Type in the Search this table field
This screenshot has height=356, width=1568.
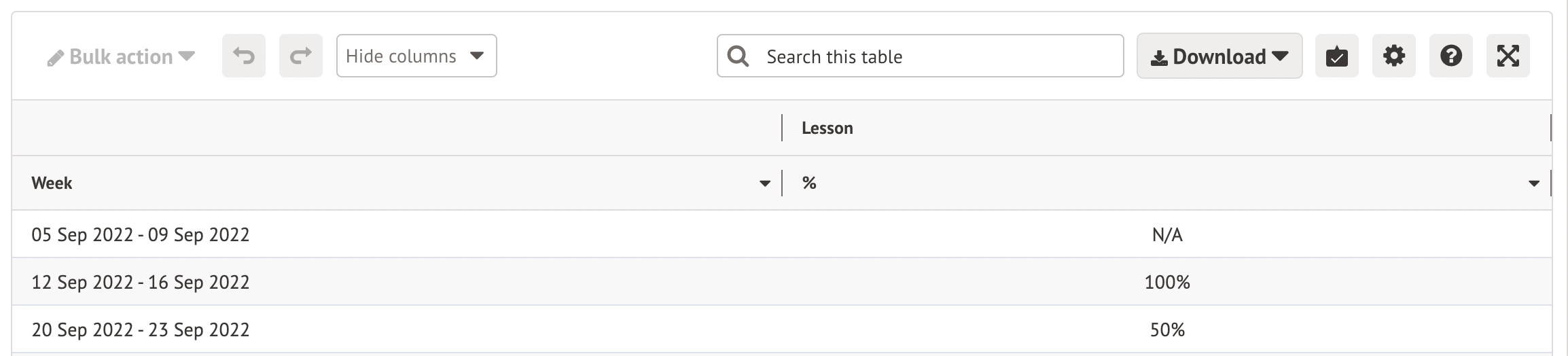pyautogui.click(x=938, y=56)
